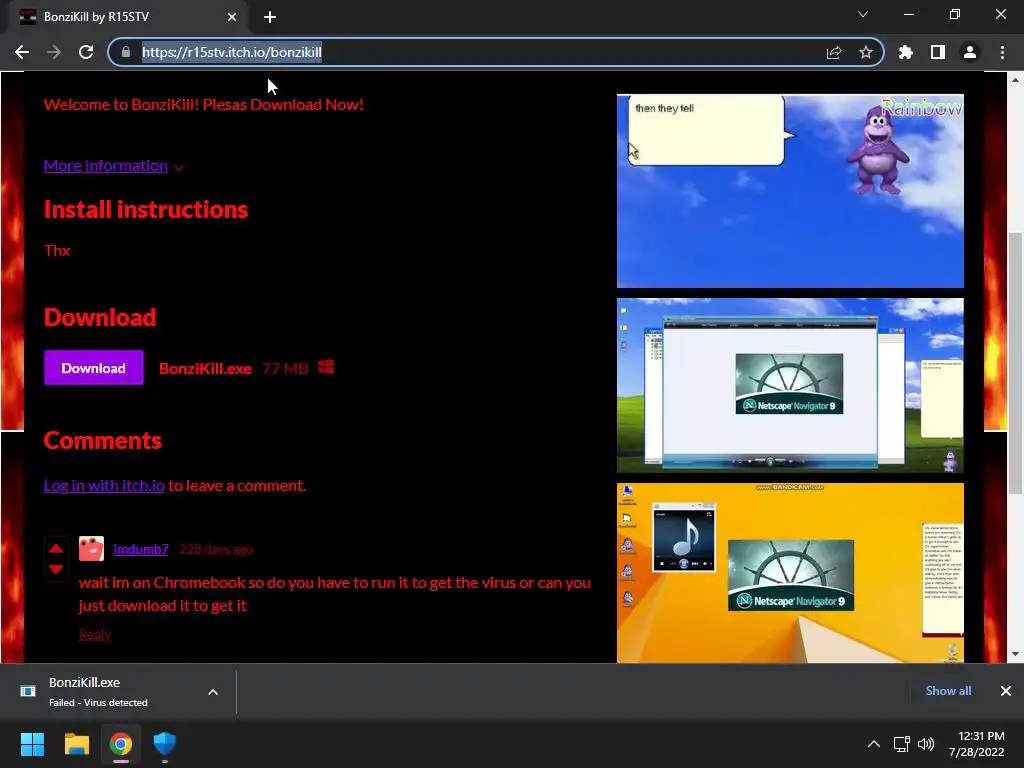Close the BonziKill by R15STV tab

232,17
